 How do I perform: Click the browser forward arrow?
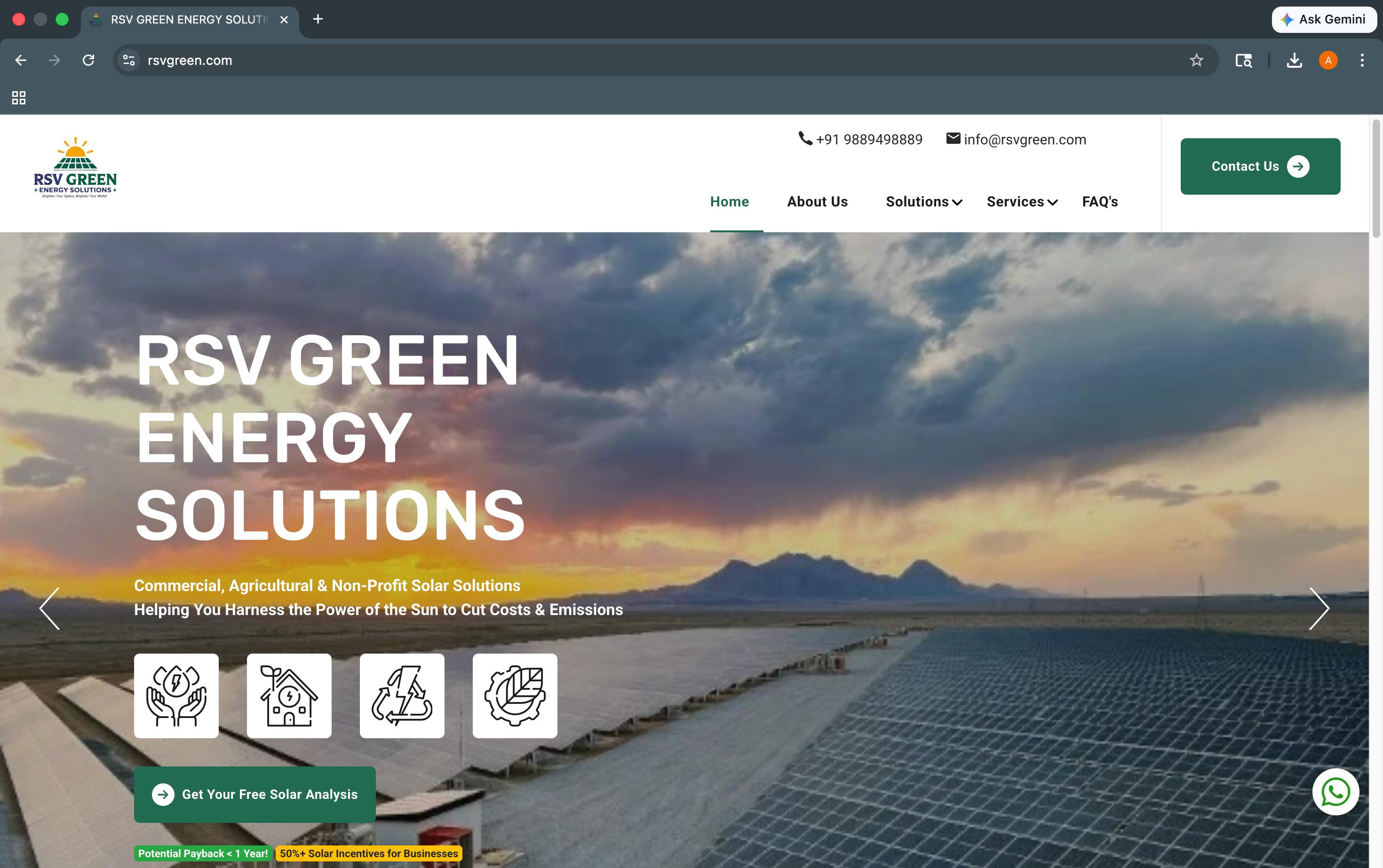(x=55, y=60)
